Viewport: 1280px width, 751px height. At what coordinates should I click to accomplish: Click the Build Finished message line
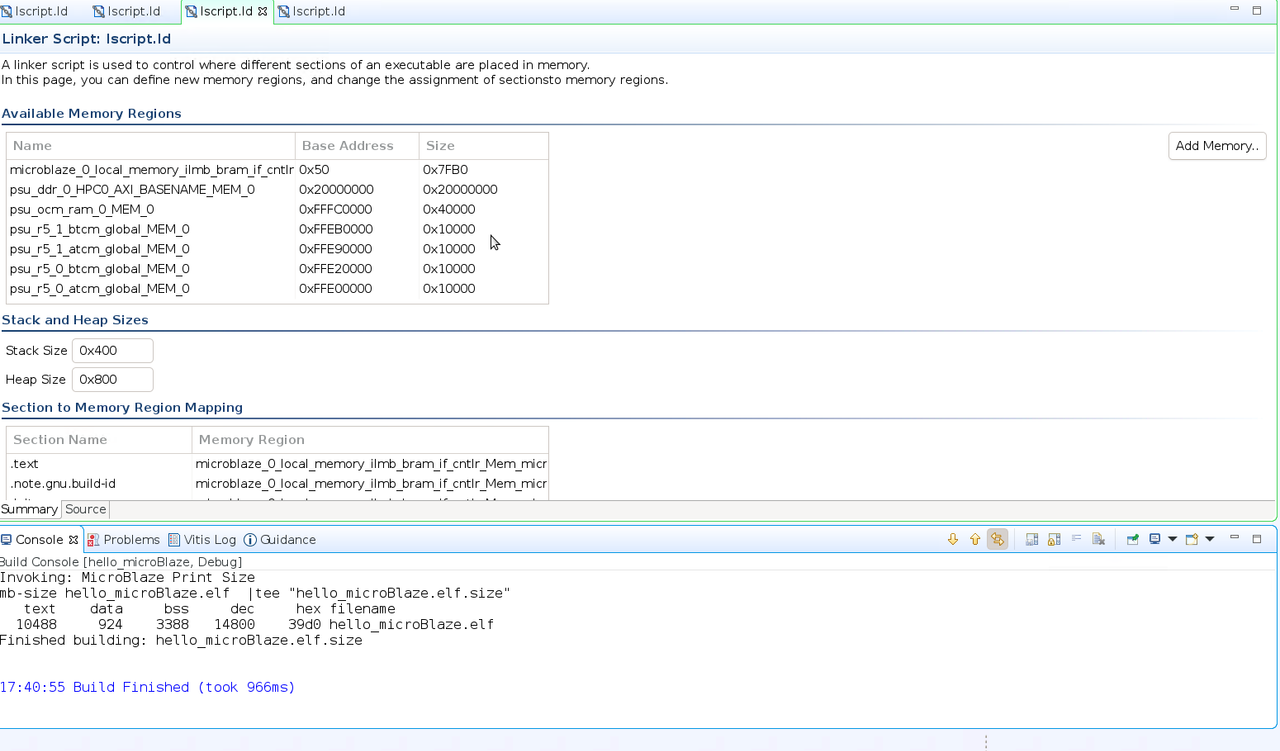(x=147, y=687)
